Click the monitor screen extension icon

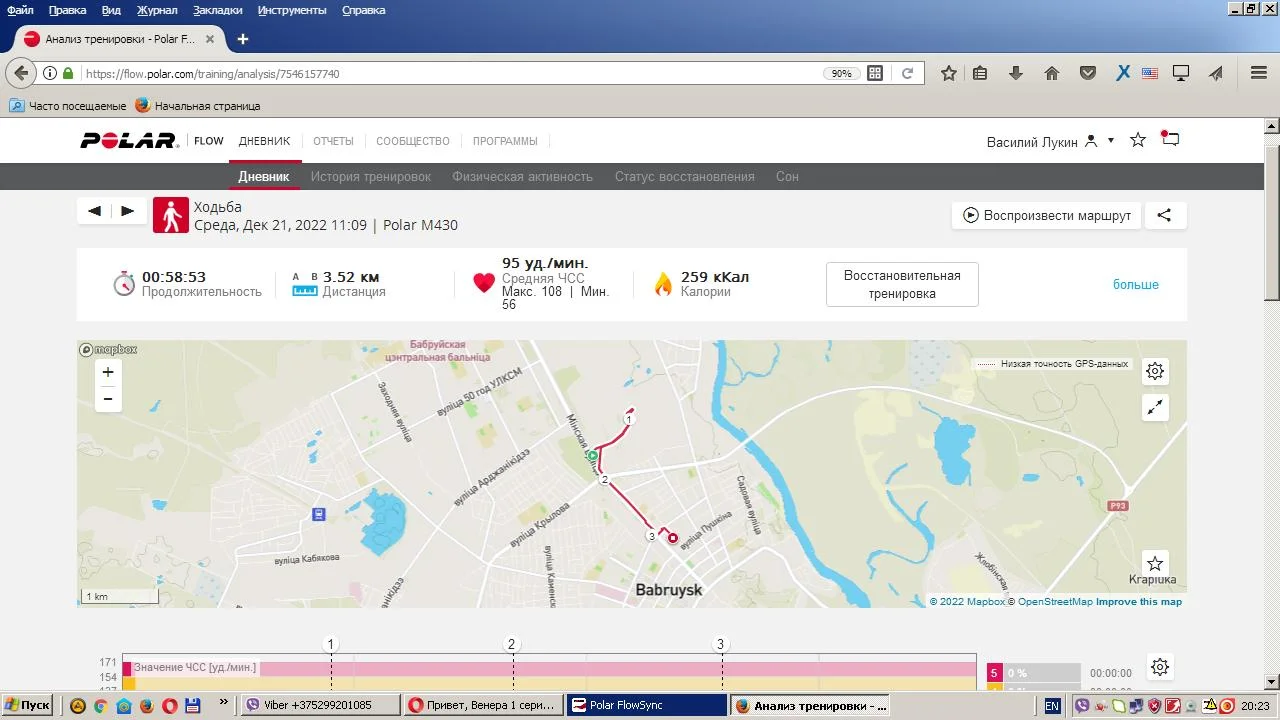[1181, 73]
